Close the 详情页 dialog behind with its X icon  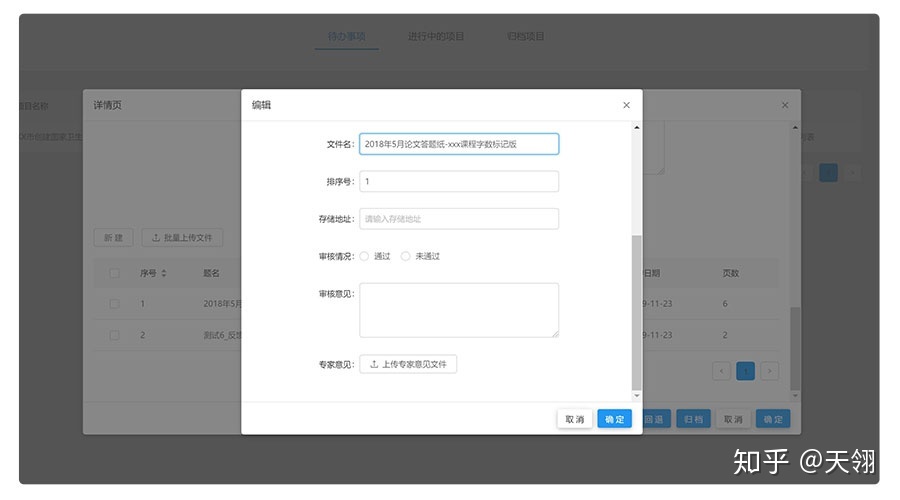click(x=785, y=105)
